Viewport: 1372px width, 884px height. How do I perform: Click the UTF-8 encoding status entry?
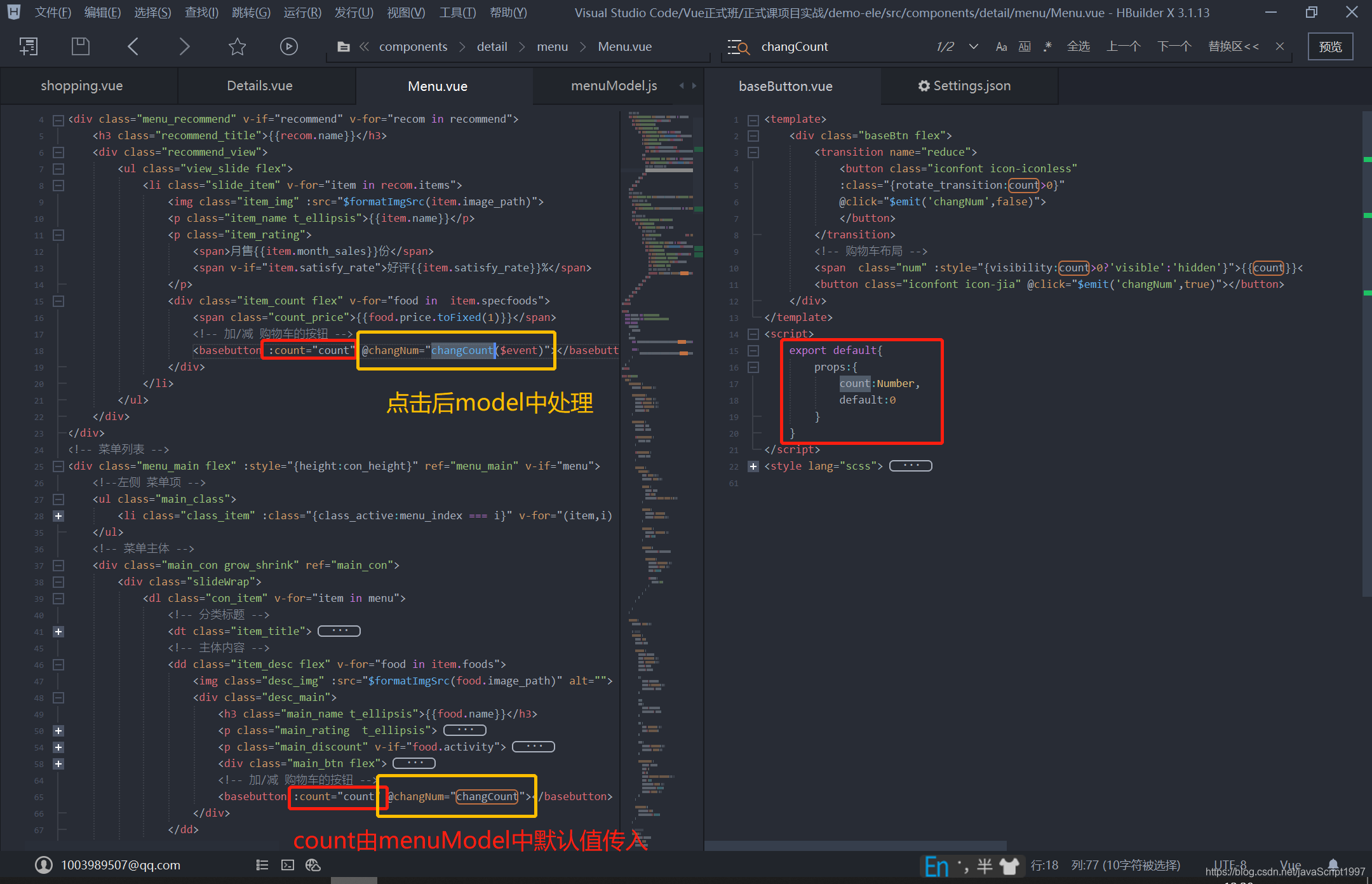click(x=1230, y=865)
